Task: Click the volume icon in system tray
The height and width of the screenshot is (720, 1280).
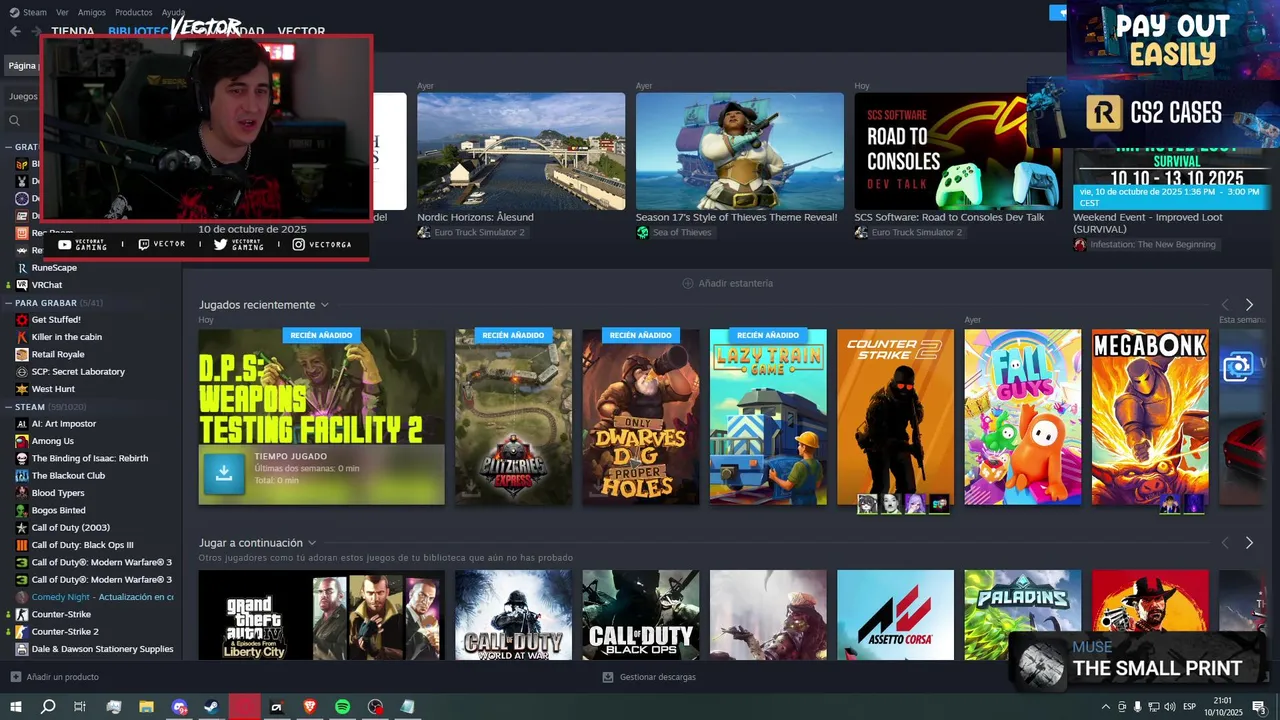Action: pos(1170,707)
